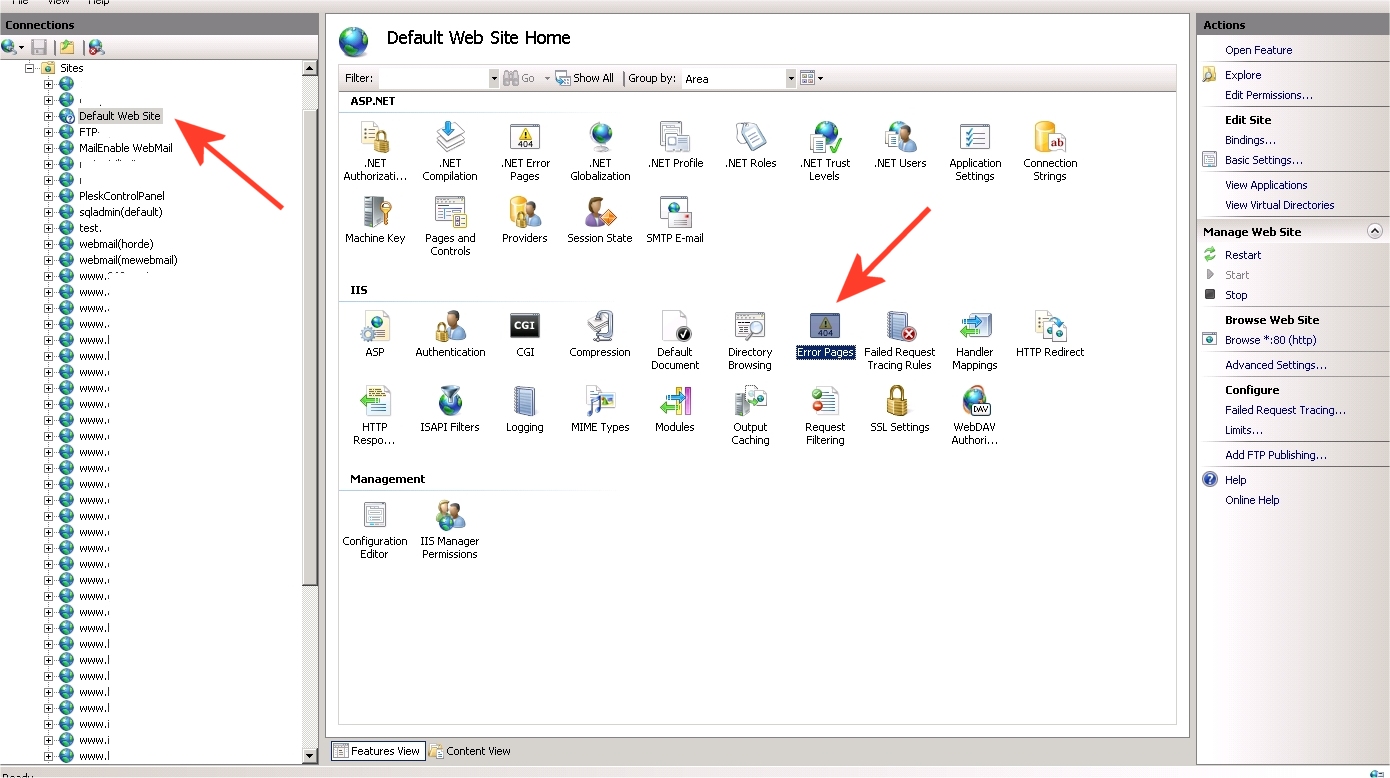This screenshot has height=778, width=1390.
Task: Click Browse *:80 (http) link
Action: 1270,340
